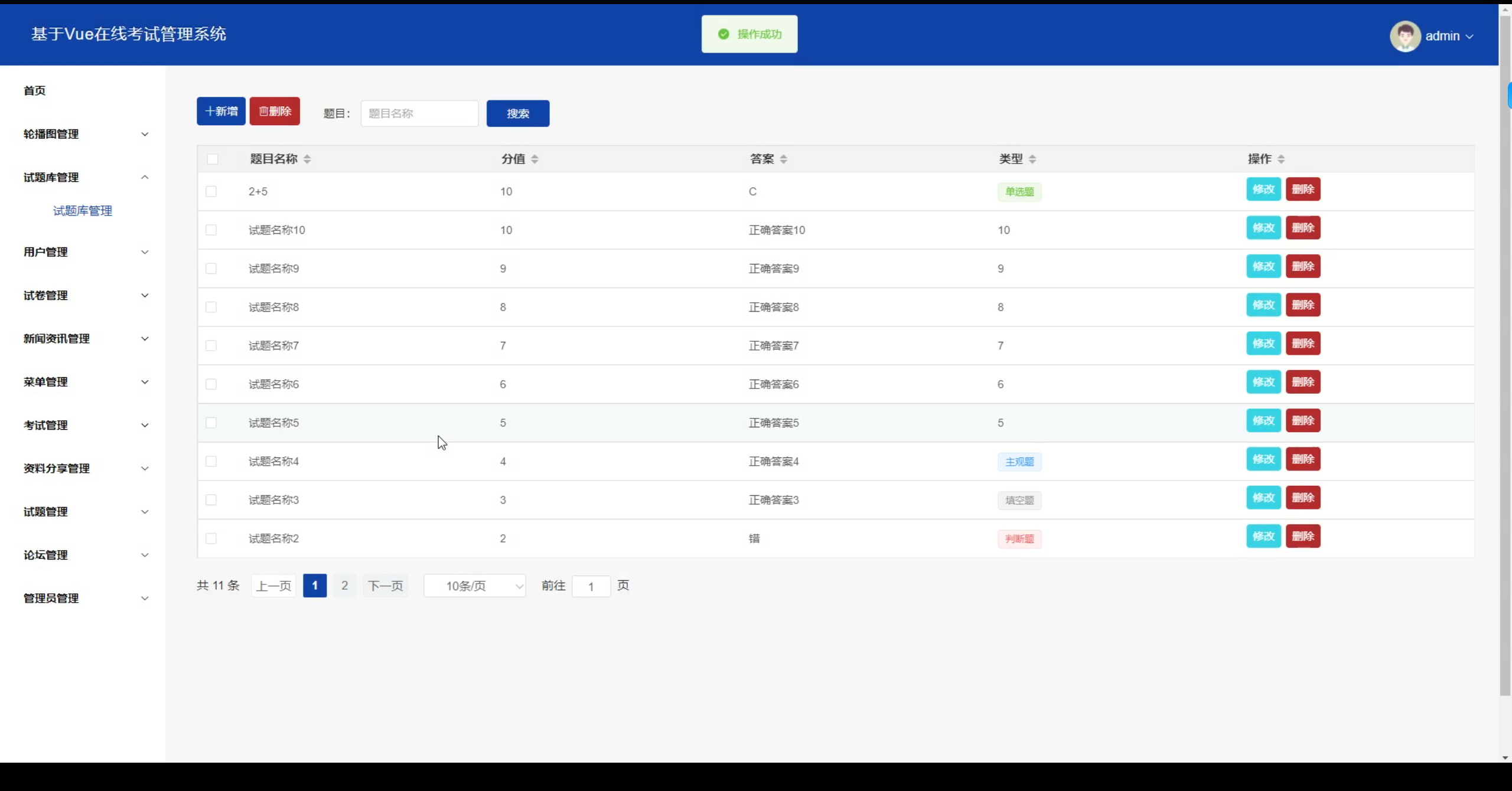Go to page 2 in pagination
The width and height of the screenshot is (1512, 791).
click(344, 586)
